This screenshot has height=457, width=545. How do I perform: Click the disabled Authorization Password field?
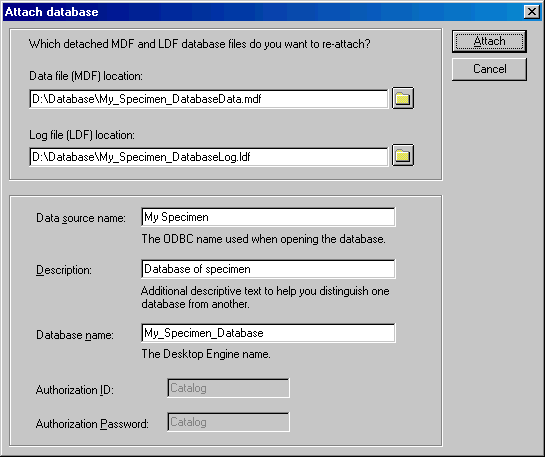point(228,422)
